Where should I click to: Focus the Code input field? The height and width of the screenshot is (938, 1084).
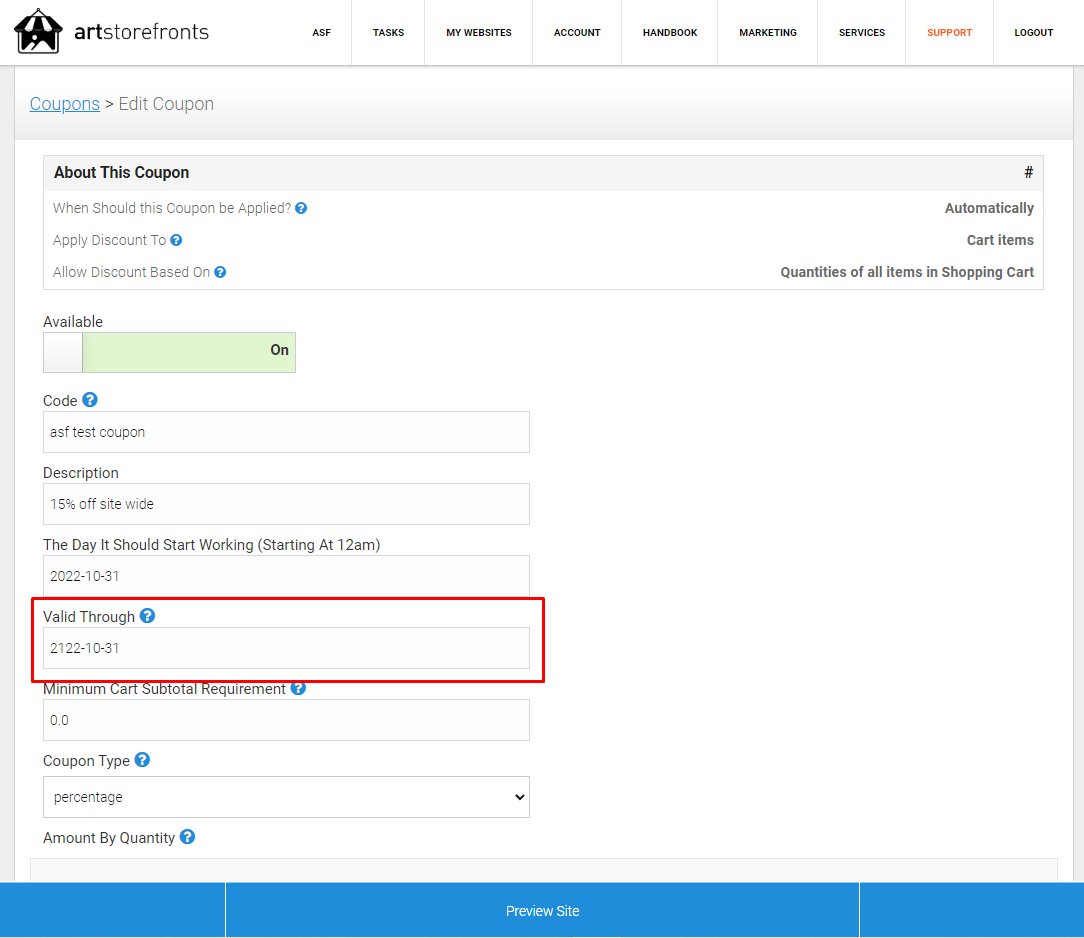click(x=286, y=432)
